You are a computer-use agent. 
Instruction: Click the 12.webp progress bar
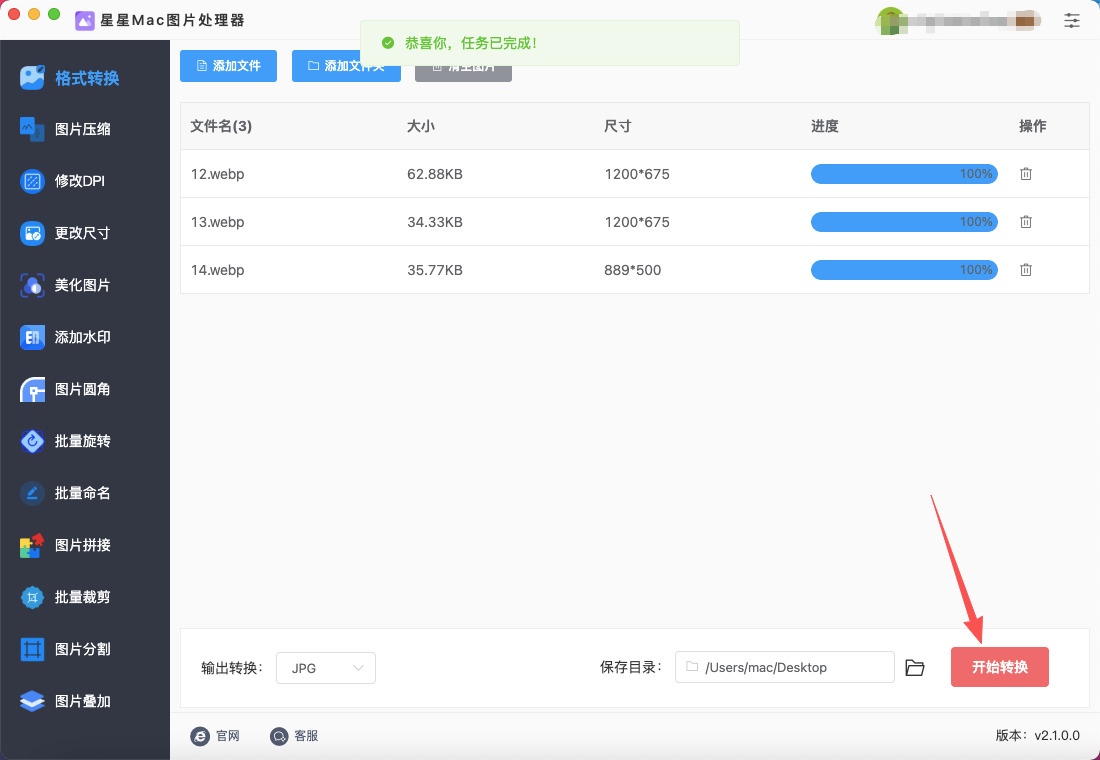click(903, 174)
